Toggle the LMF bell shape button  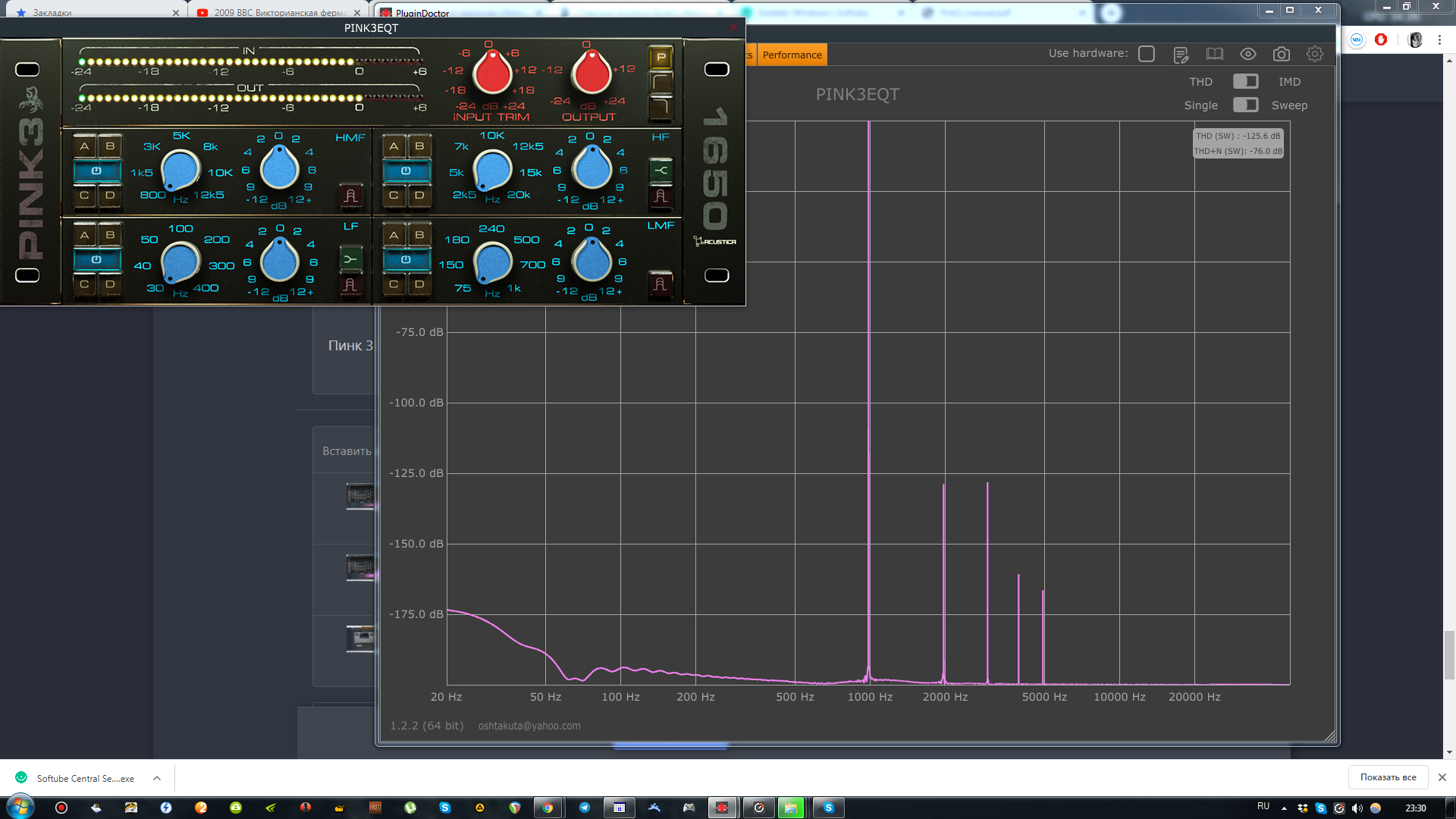pyautogui.click(x=661, y=284)
